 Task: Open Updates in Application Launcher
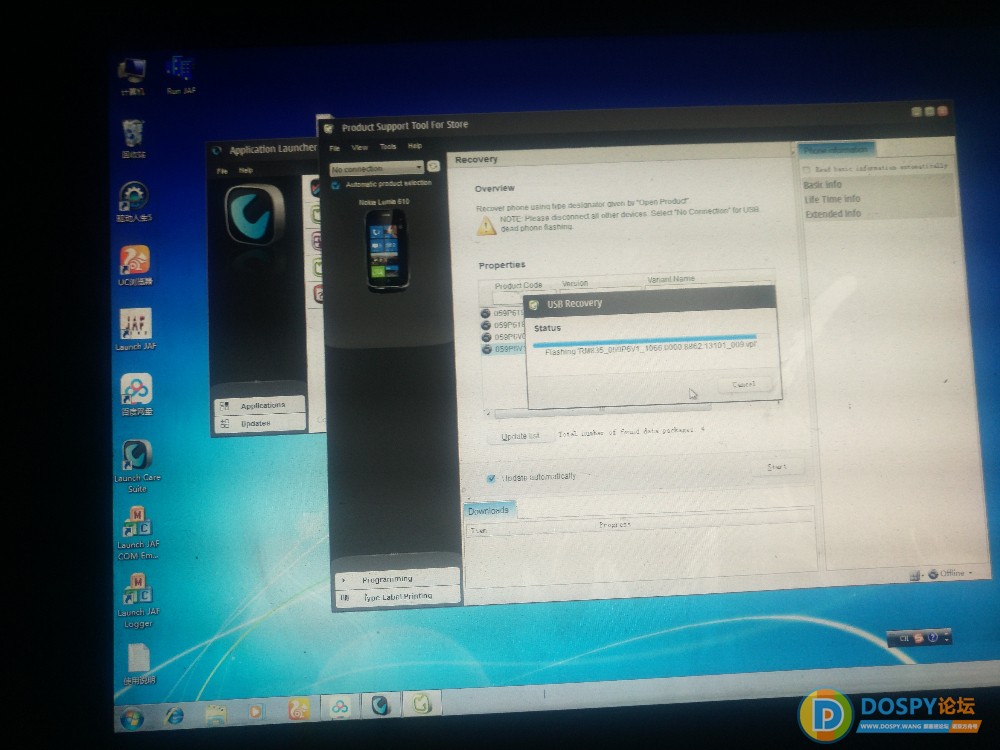tap(260, 423)
